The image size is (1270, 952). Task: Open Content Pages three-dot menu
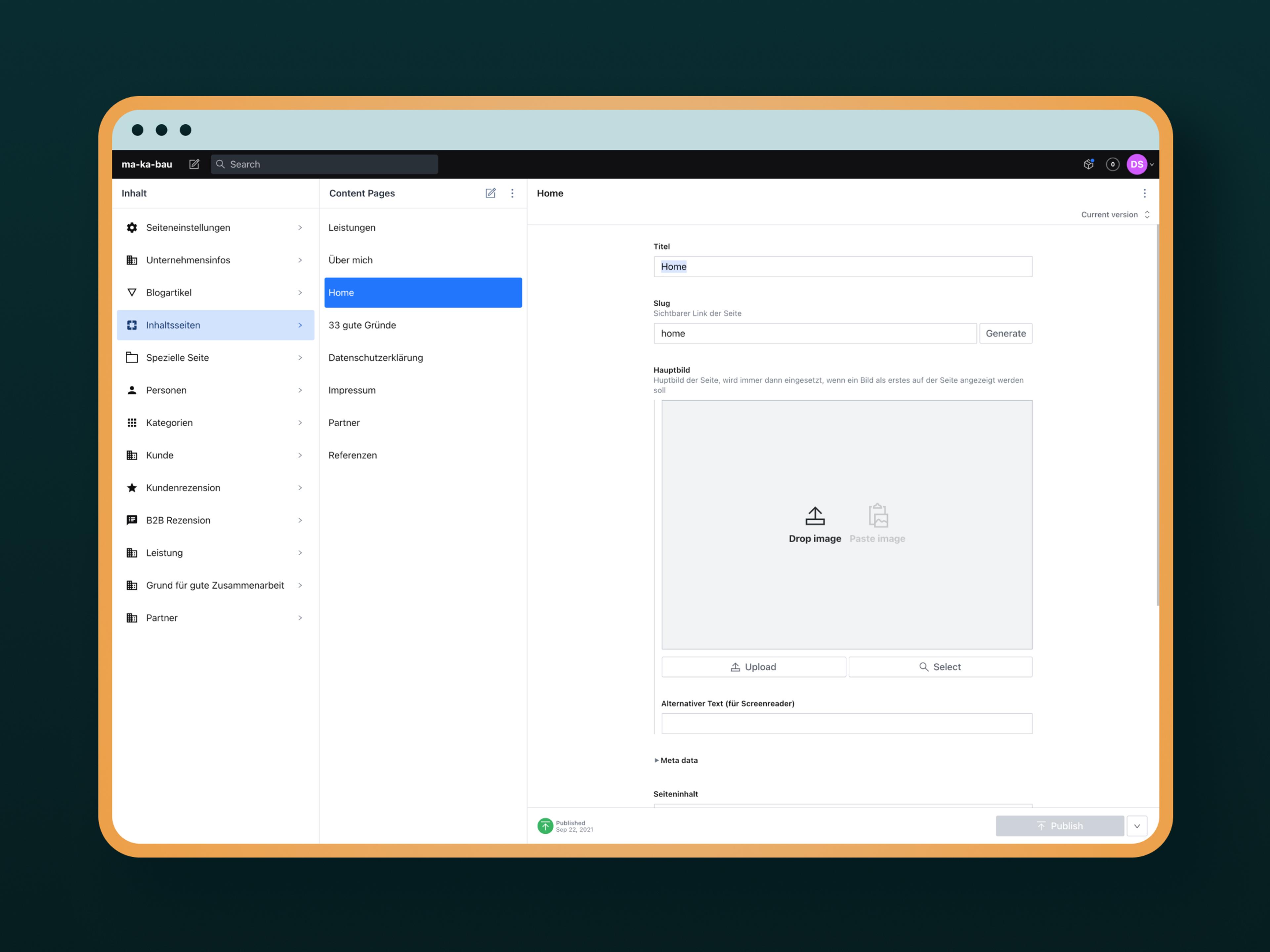[x=512, y=193]
